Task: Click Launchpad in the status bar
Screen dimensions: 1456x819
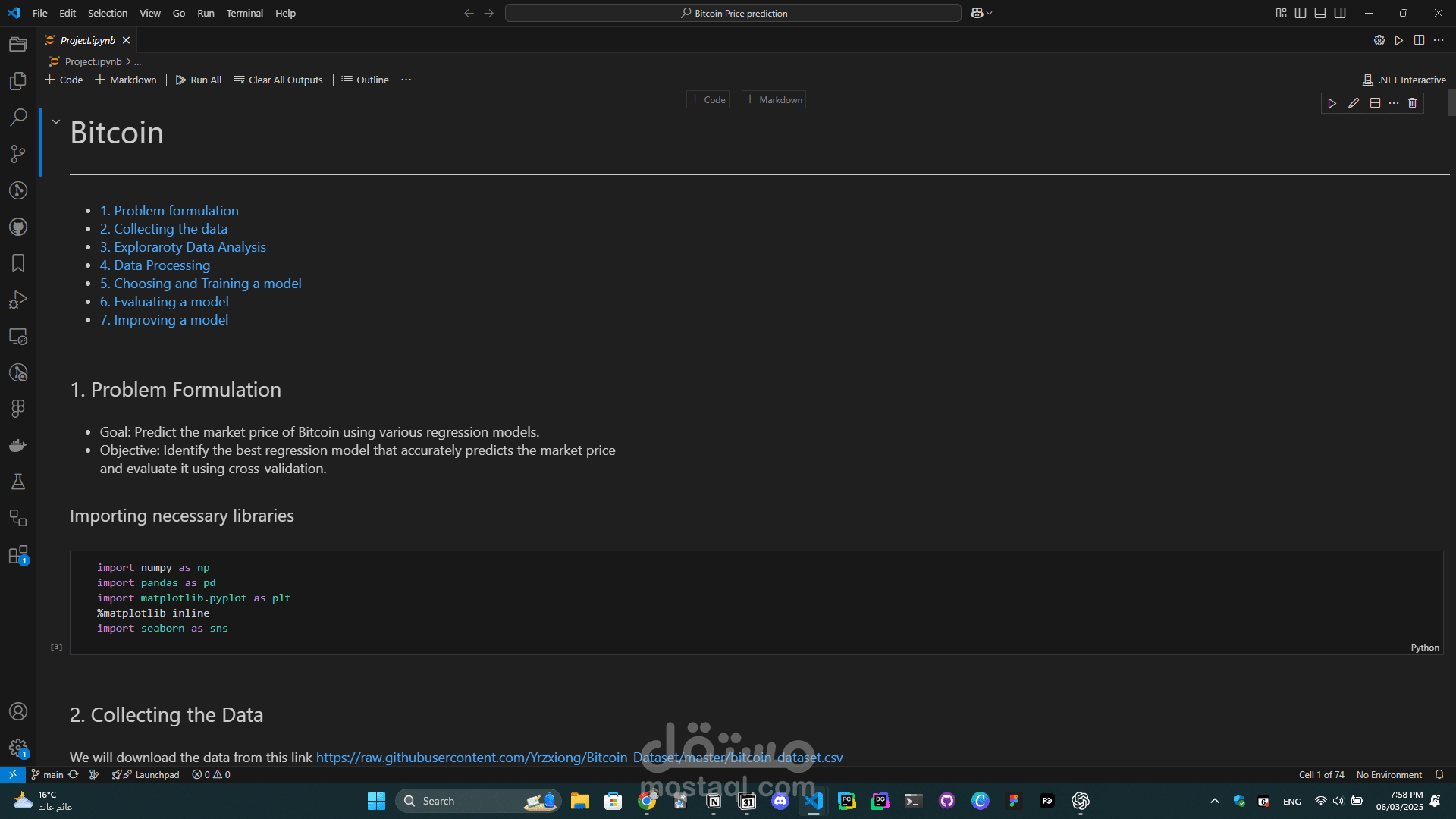Action: click(x=146, y=774)
